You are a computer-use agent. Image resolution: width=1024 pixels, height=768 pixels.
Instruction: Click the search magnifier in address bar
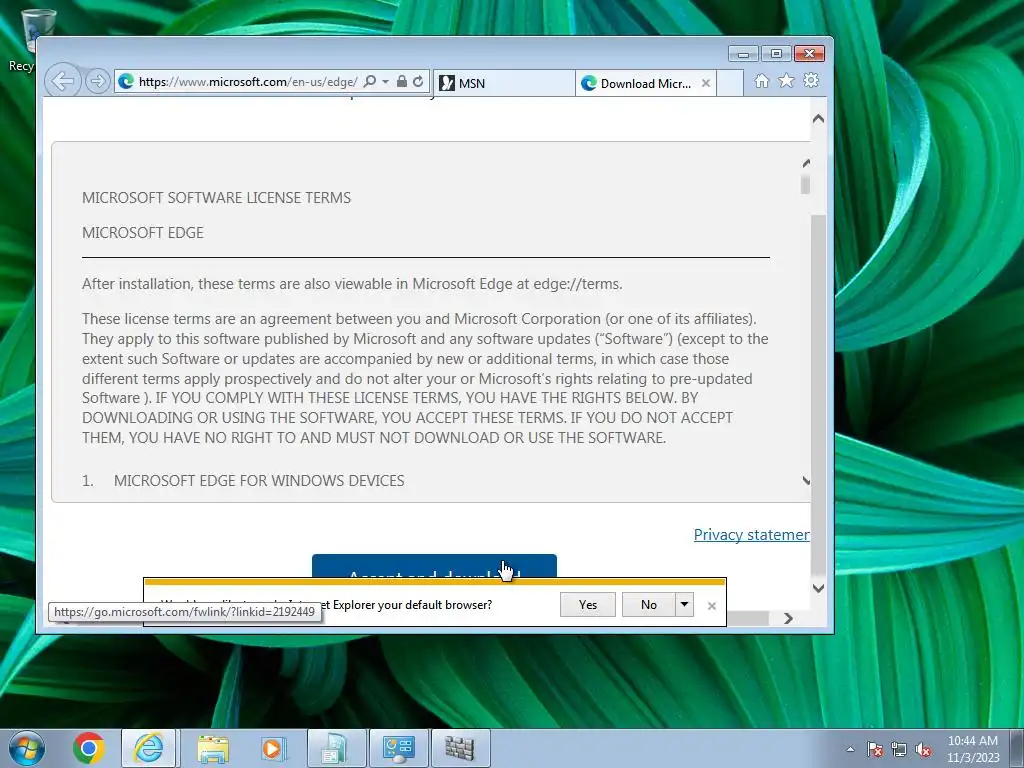click(370, 82)
